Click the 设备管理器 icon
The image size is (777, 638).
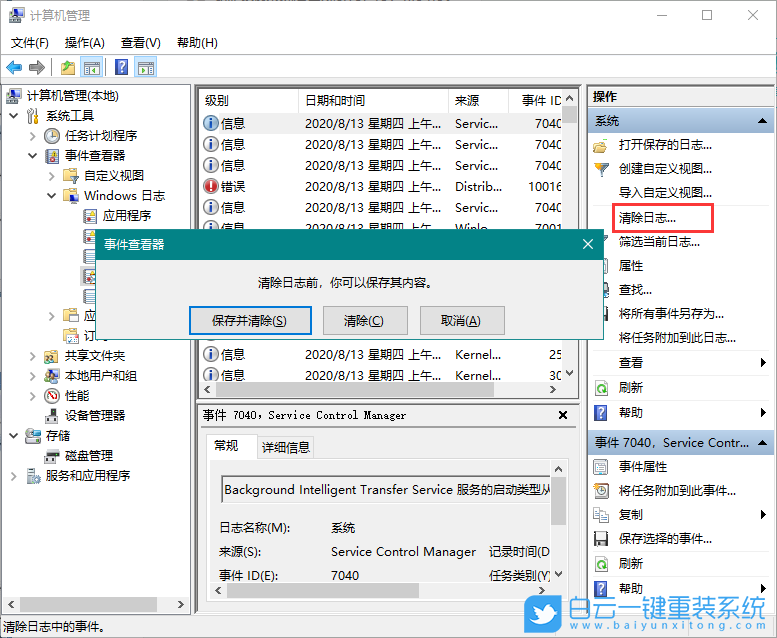coord(52,415)
